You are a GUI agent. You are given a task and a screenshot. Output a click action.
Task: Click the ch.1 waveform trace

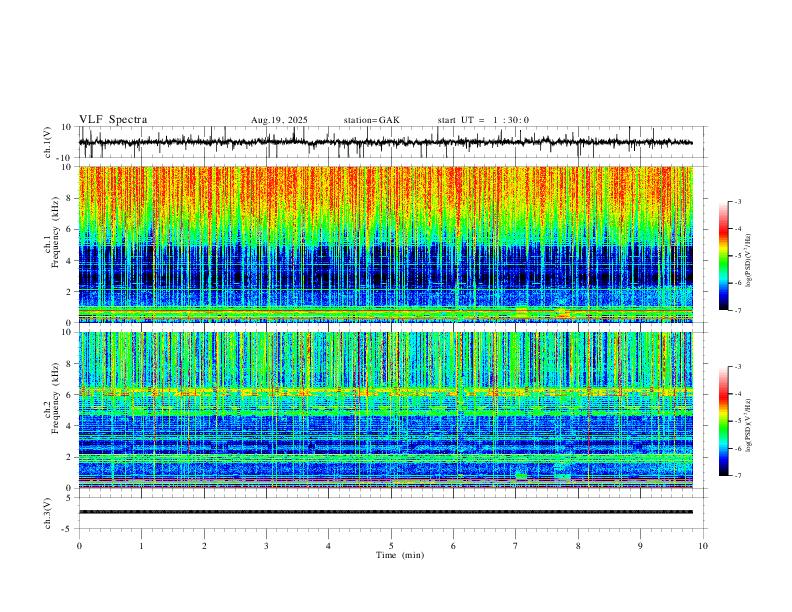(385, 142)
